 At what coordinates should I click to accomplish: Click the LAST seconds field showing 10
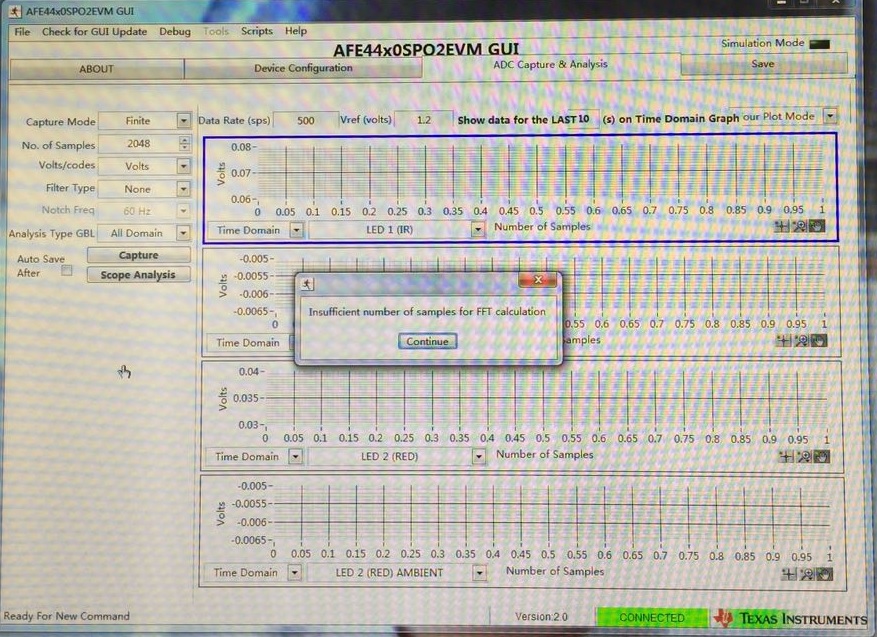point(583,119)
